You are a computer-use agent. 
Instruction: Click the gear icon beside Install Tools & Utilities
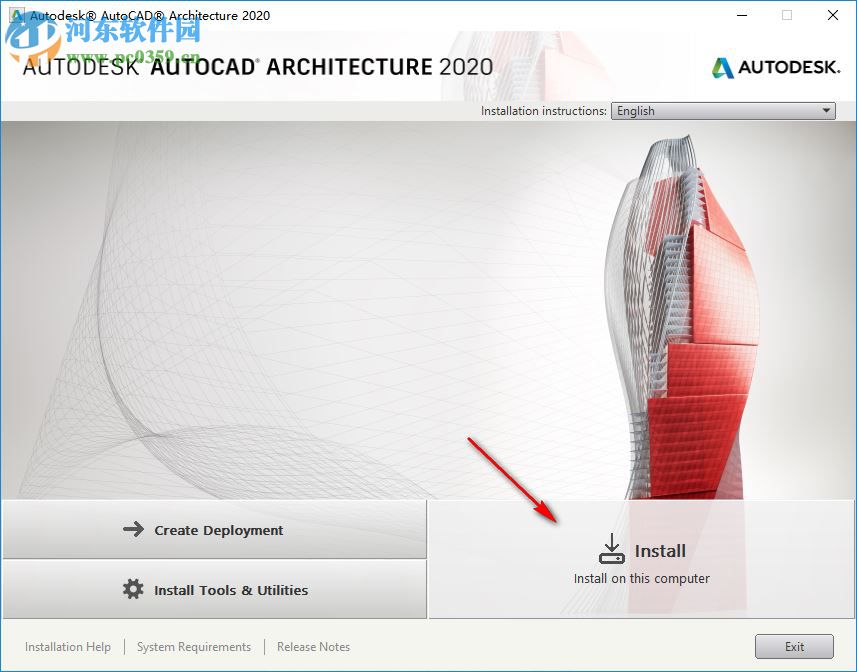click(x=132, y=590)
